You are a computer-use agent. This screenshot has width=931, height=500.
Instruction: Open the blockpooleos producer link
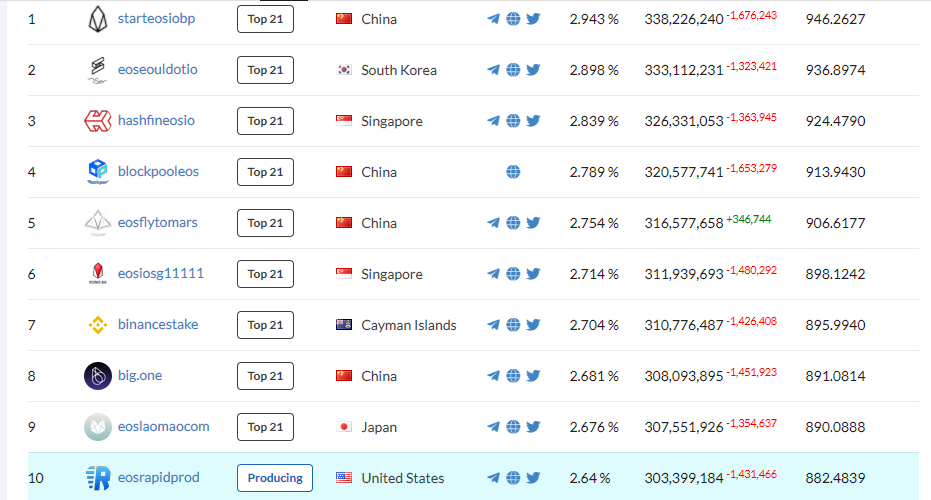coord(158,172)
